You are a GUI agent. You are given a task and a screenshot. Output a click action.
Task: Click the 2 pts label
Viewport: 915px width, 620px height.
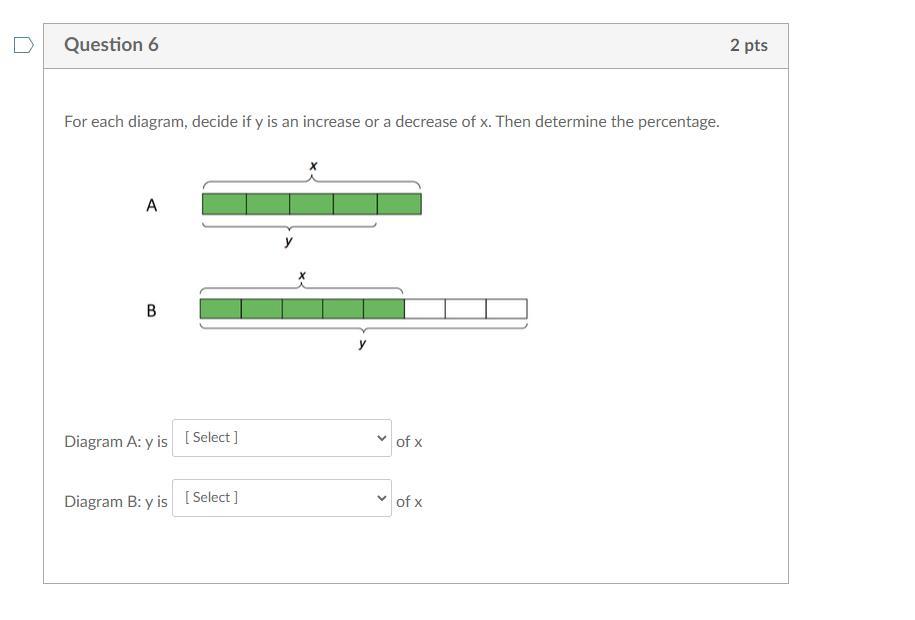point(749,45)
